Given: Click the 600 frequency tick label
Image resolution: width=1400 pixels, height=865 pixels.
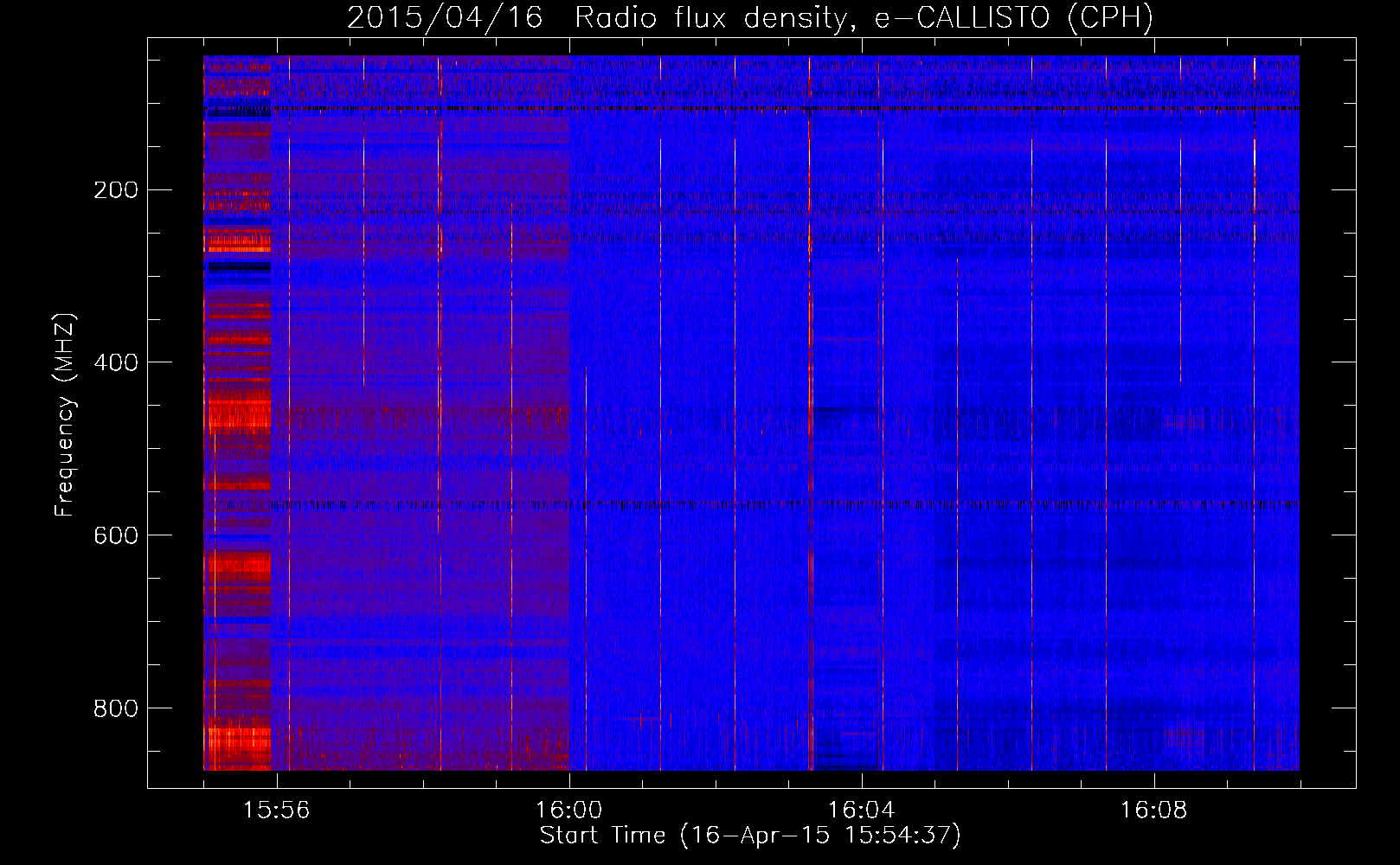Looking at the screenshot, I should click(116, 535).
